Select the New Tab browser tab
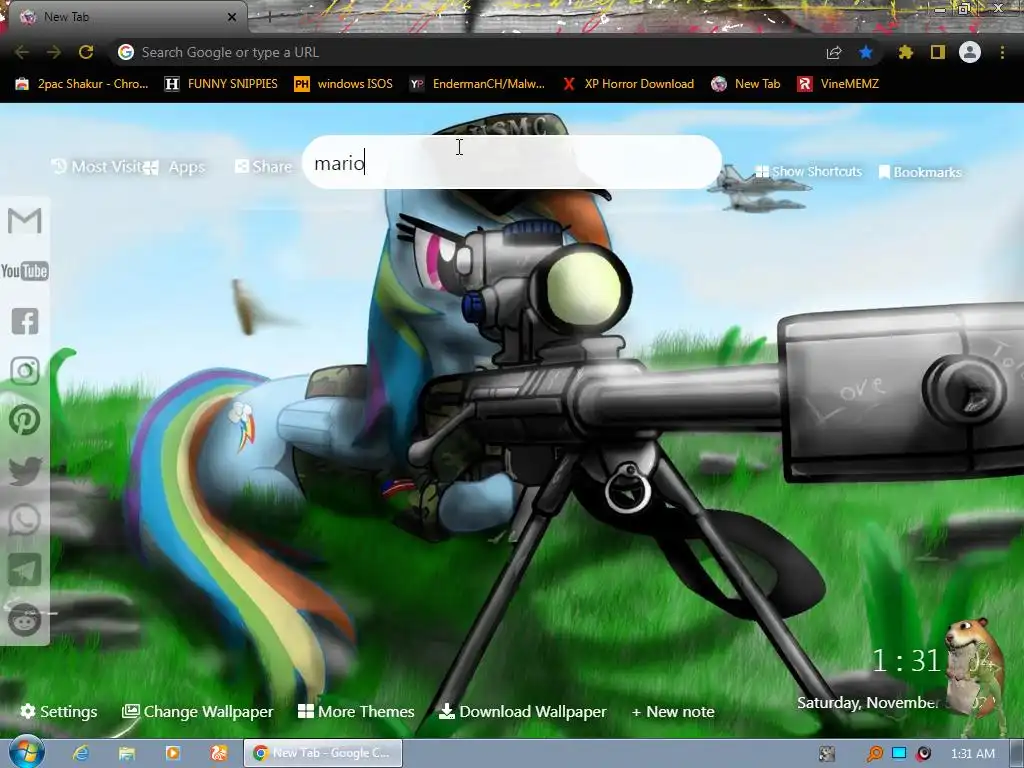This screenshot has width=1024, height=768. [x=124, y=17]
